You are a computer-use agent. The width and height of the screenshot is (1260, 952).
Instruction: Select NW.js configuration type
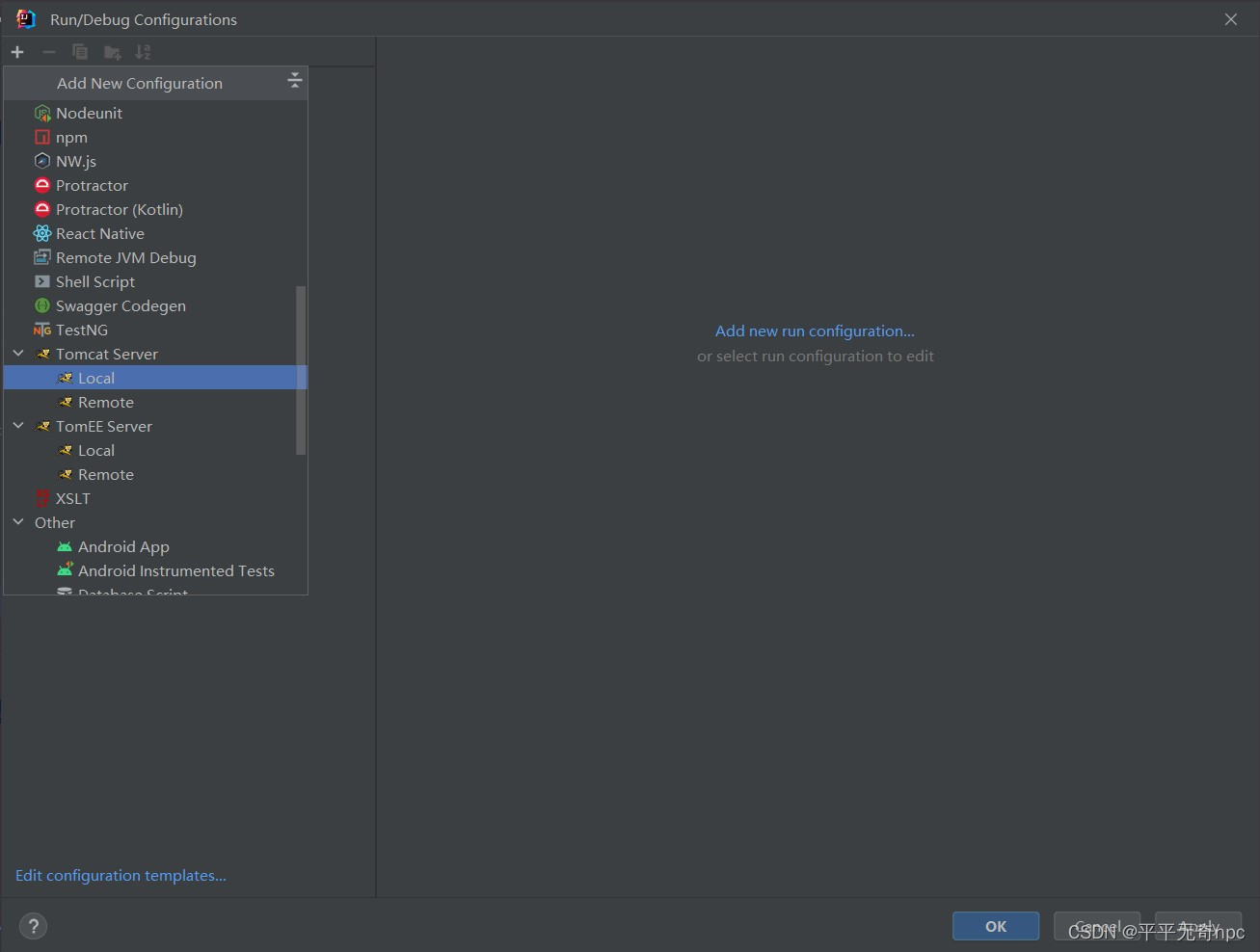click(155, 161)
